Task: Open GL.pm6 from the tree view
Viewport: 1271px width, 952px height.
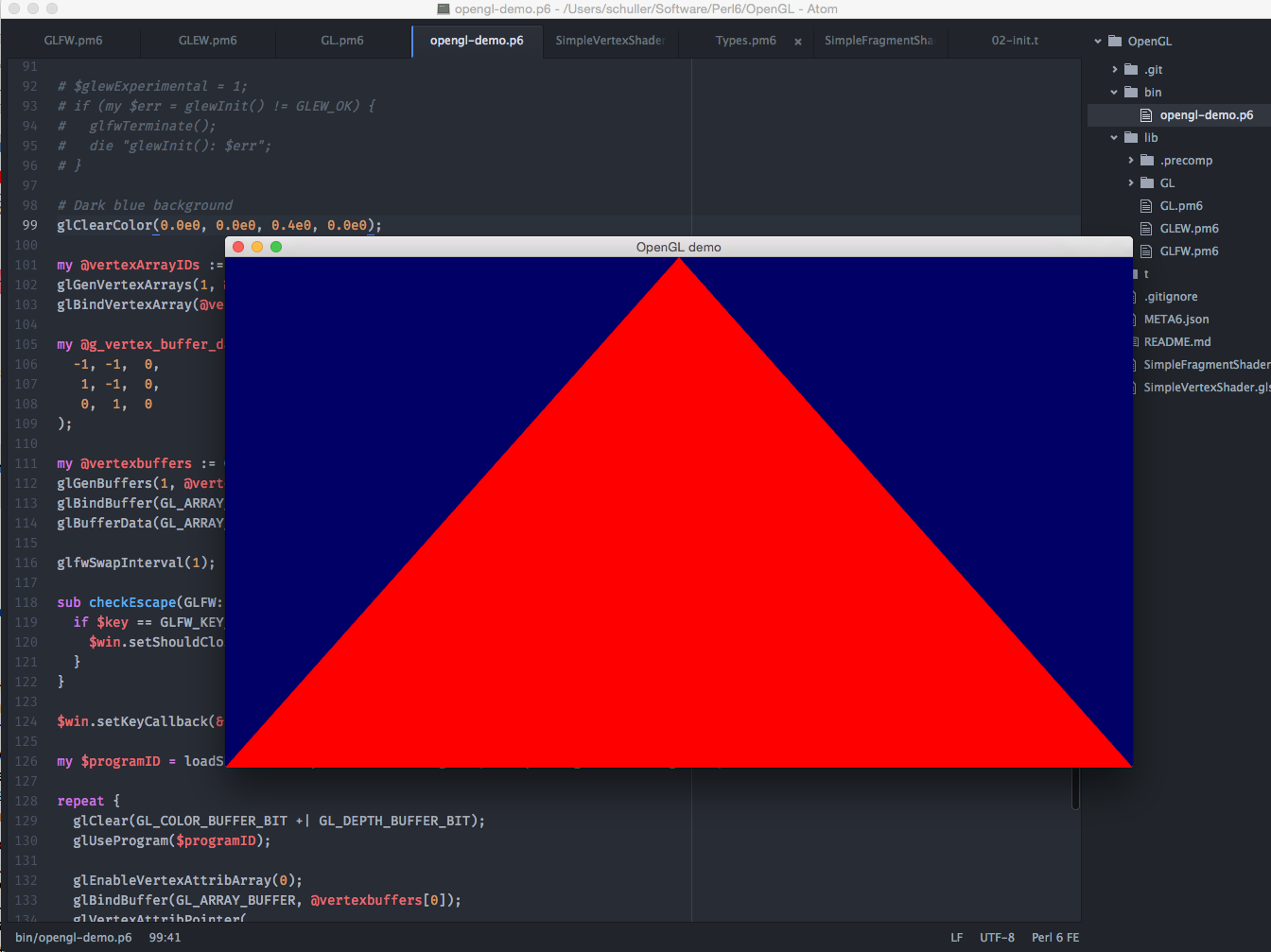Action: click(1181, 206)
